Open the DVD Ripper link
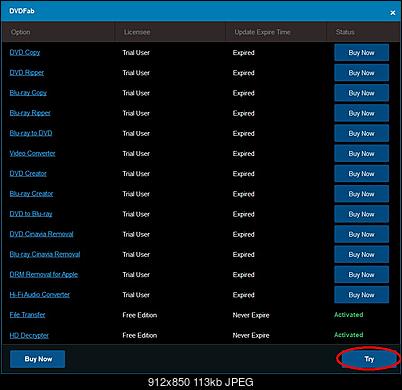This screenshot has height=390, width=402. (27, 73)
